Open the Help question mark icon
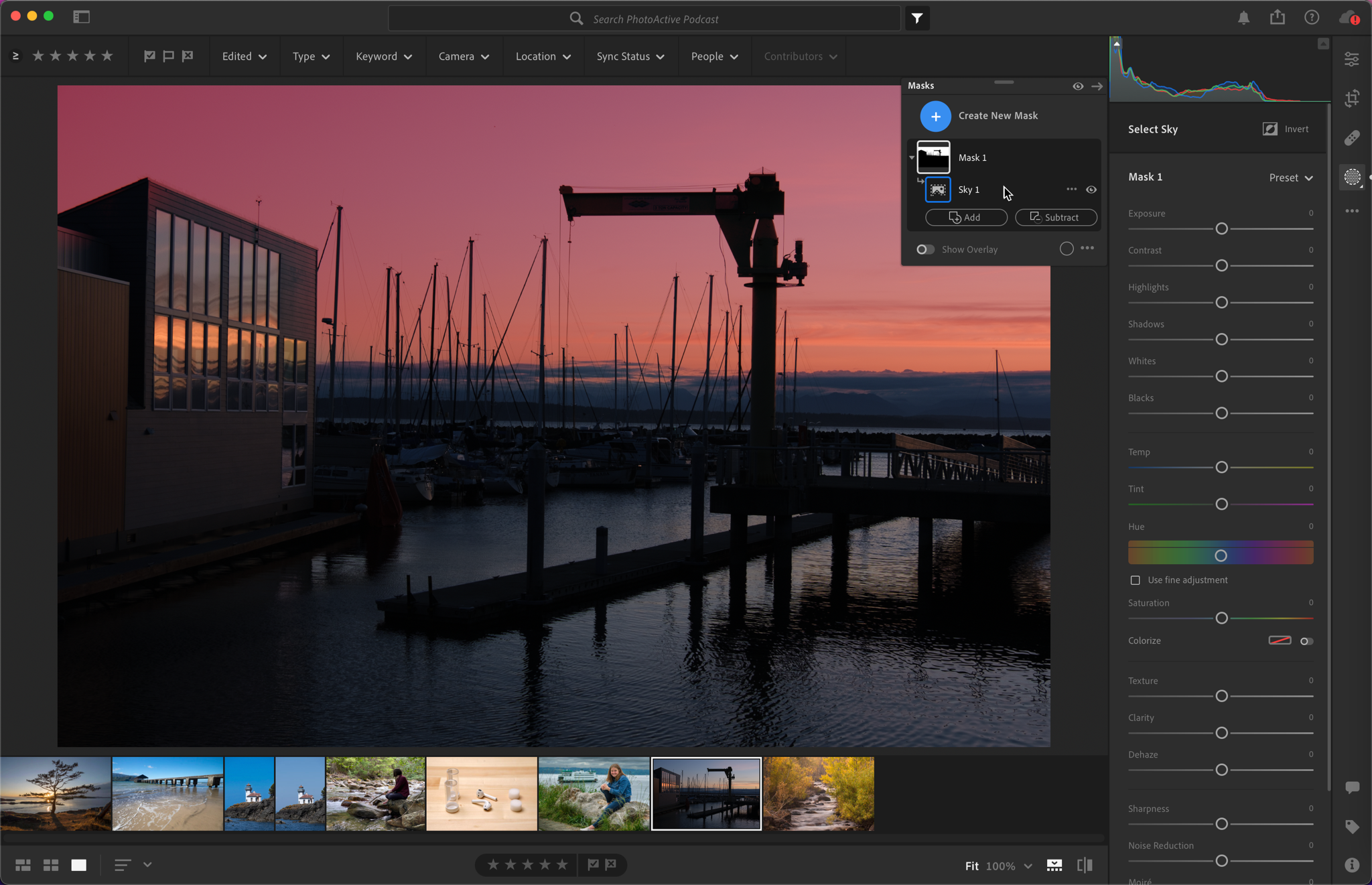The width and height of the screenshot is (1372, 885). click(1312, 18)
